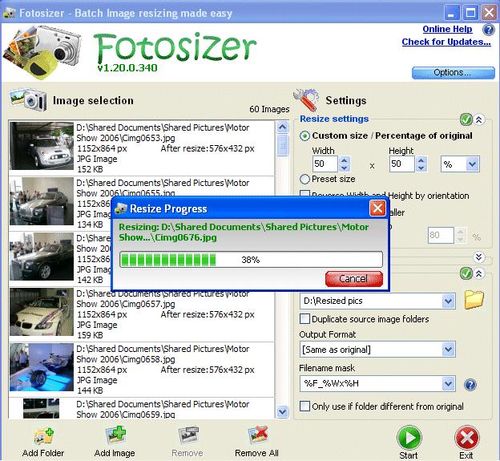Select the Cimg0653.jpg thumbnail
500x461 pixels.
click(42, 146)
